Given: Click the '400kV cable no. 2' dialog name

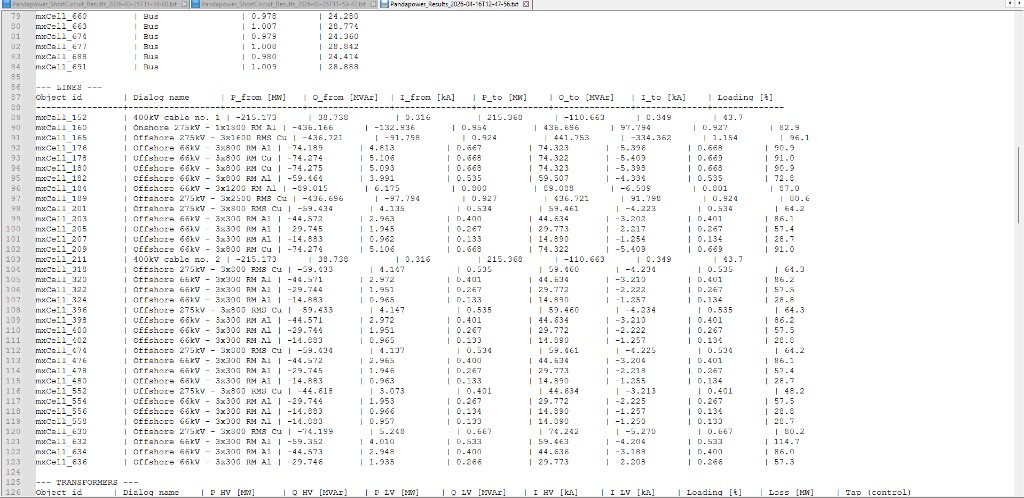Looking at the screenshot, I should [175, 259].
